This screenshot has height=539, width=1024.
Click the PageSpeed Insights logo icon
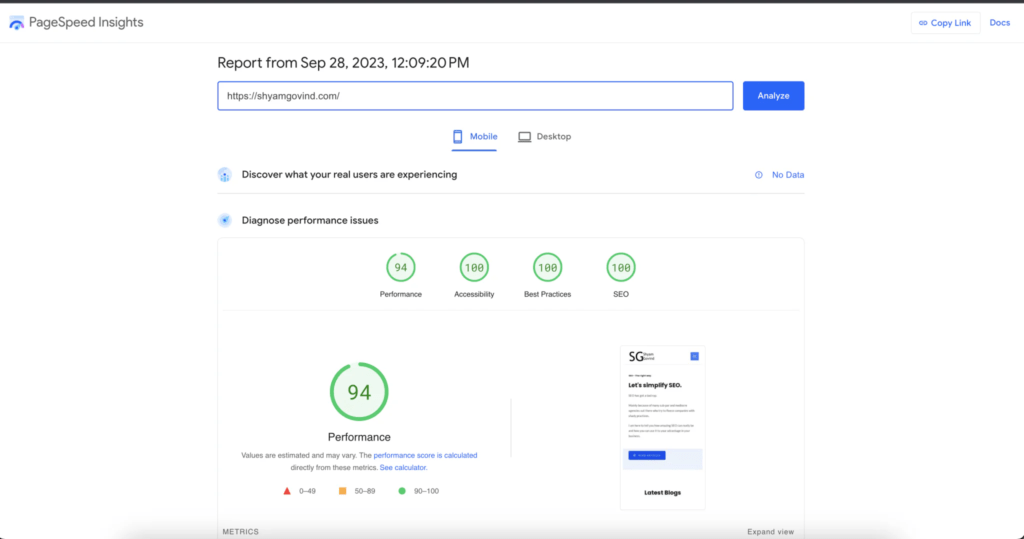16,23
